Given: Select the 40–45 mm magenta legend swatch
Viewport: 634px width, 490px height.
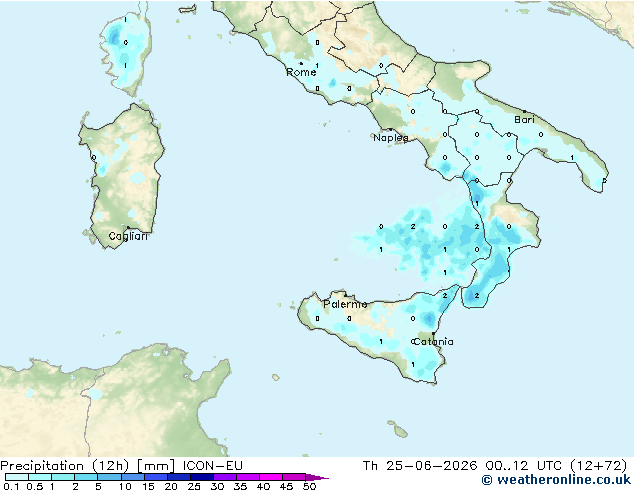Looking at the screenshot, I should click(271, 477).
